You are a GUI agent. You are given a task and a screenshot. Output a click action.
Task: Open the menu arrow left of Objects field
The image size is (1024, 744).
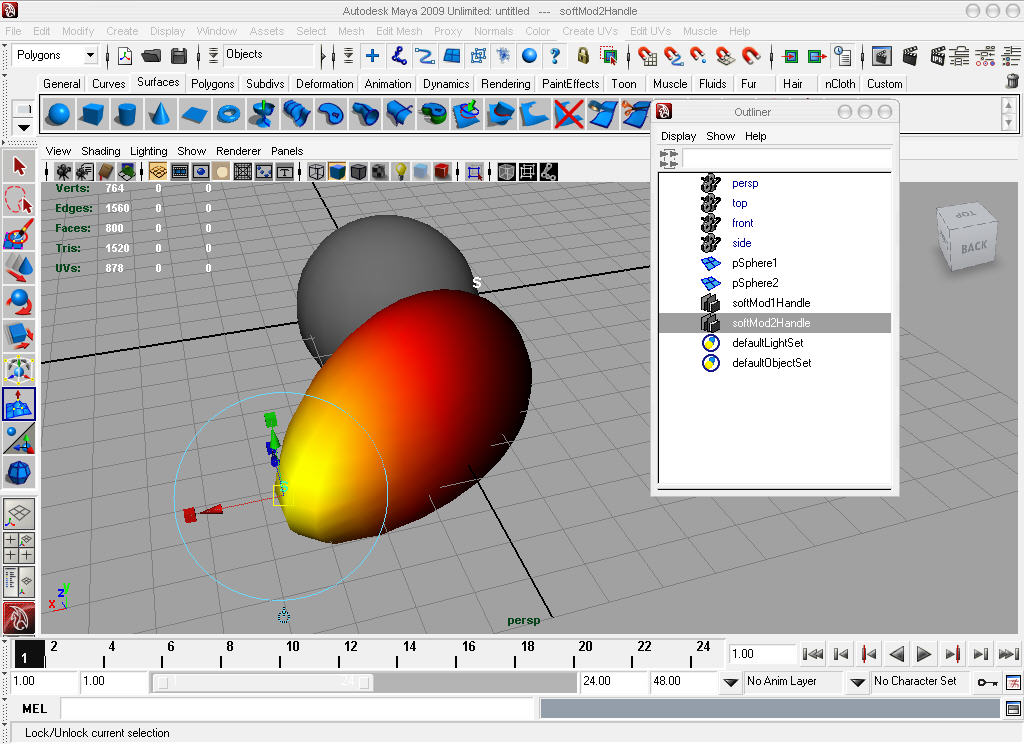point(213,56)
